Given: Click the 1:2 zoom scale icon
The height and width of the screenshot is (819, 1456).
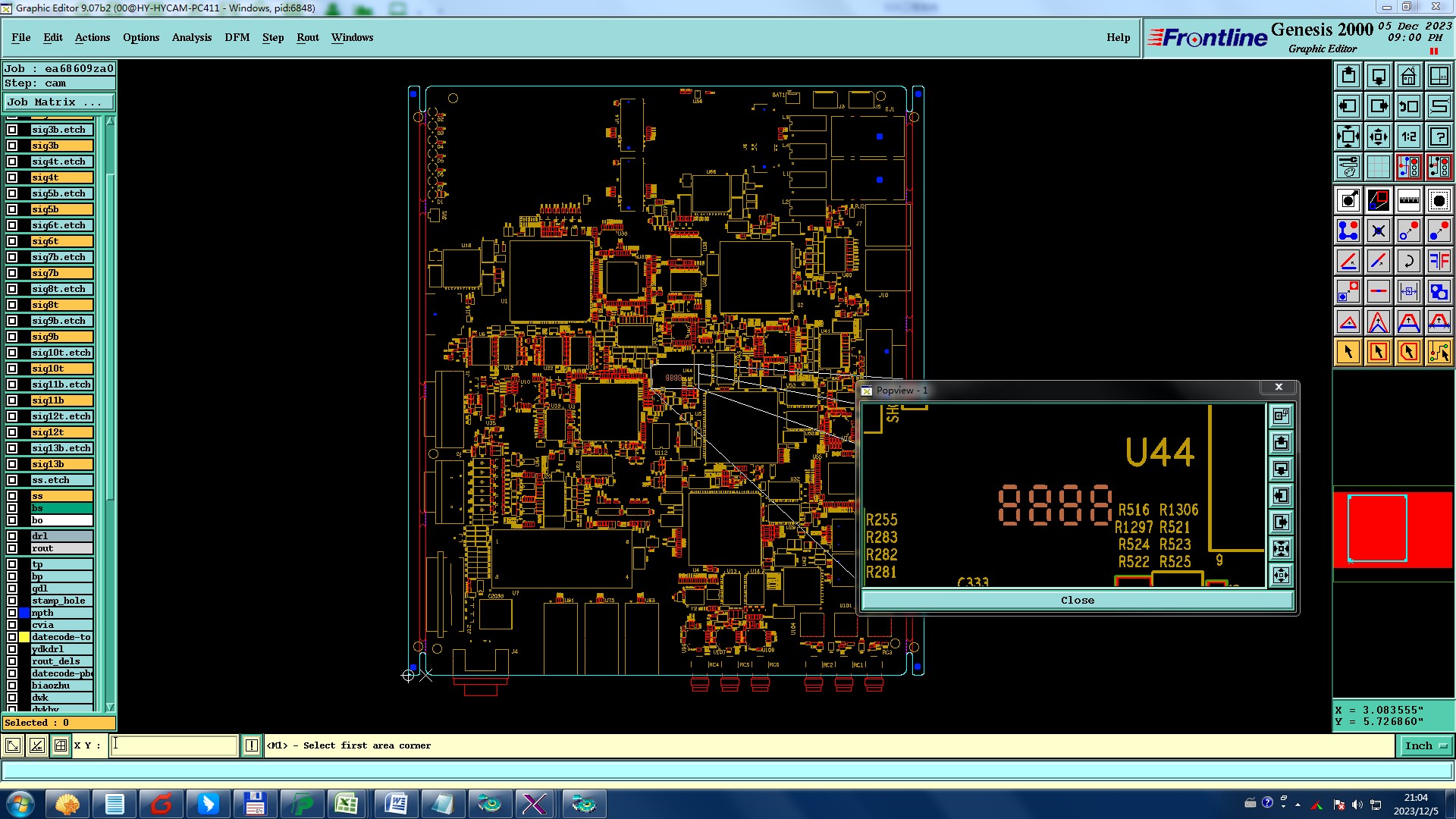Looking at the screenshot, I should pos(1408,136).
